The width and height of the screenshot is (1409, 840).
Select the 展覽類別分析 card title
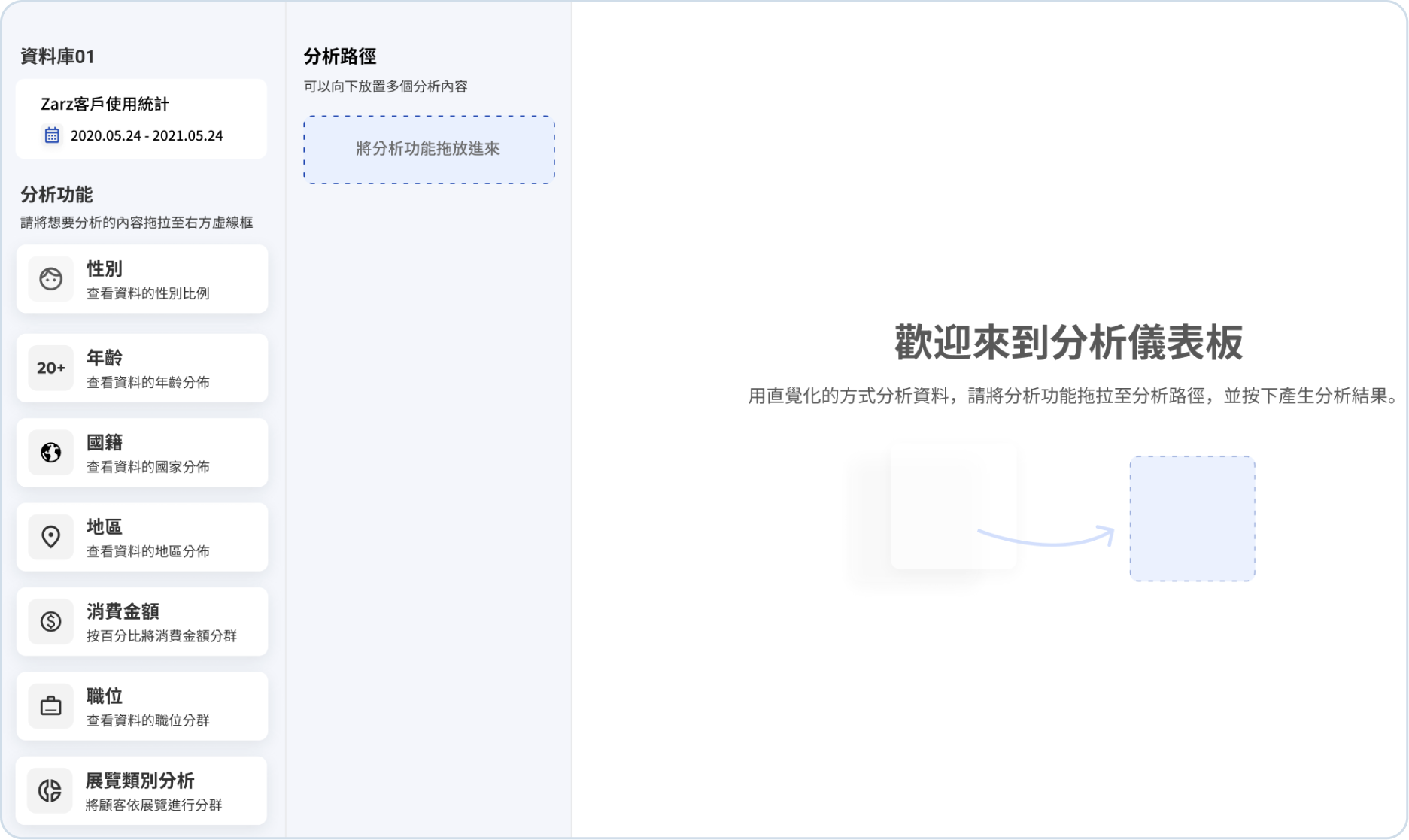[x=140, y=781]
